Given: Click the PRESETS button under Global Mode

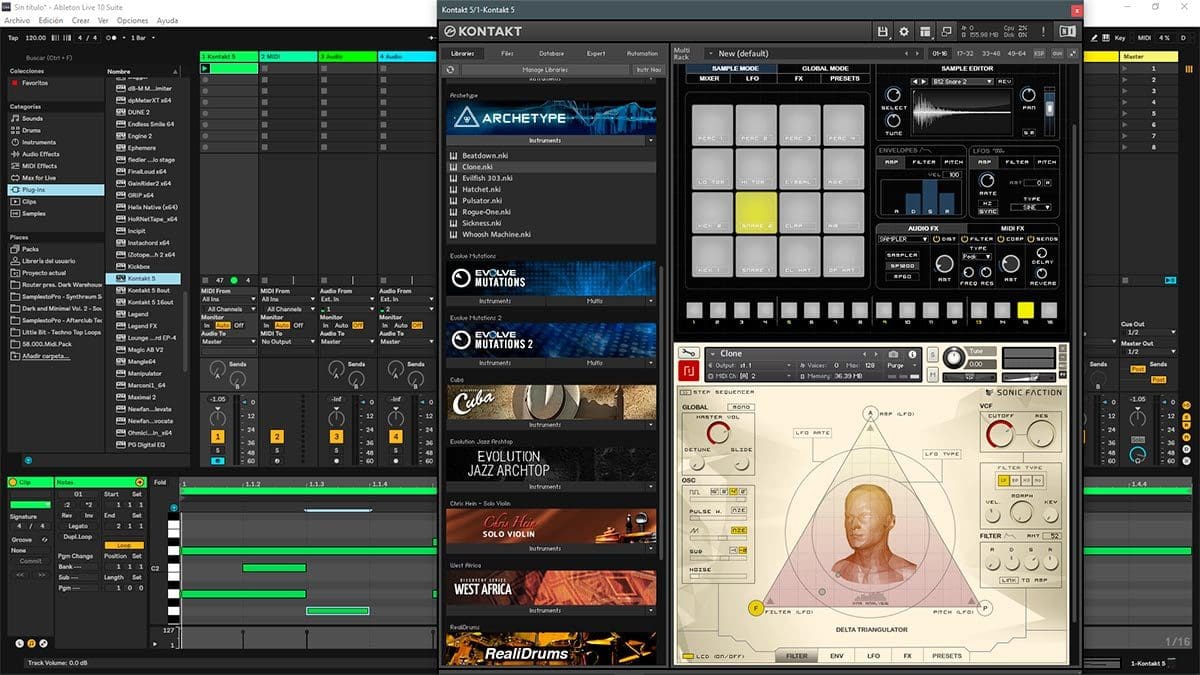Looking at the screenshot, I should coord(845,78).
